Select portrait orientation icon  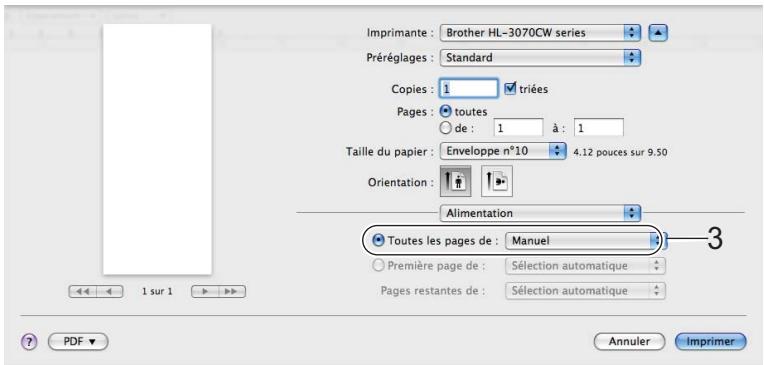(x=455, y=182)
